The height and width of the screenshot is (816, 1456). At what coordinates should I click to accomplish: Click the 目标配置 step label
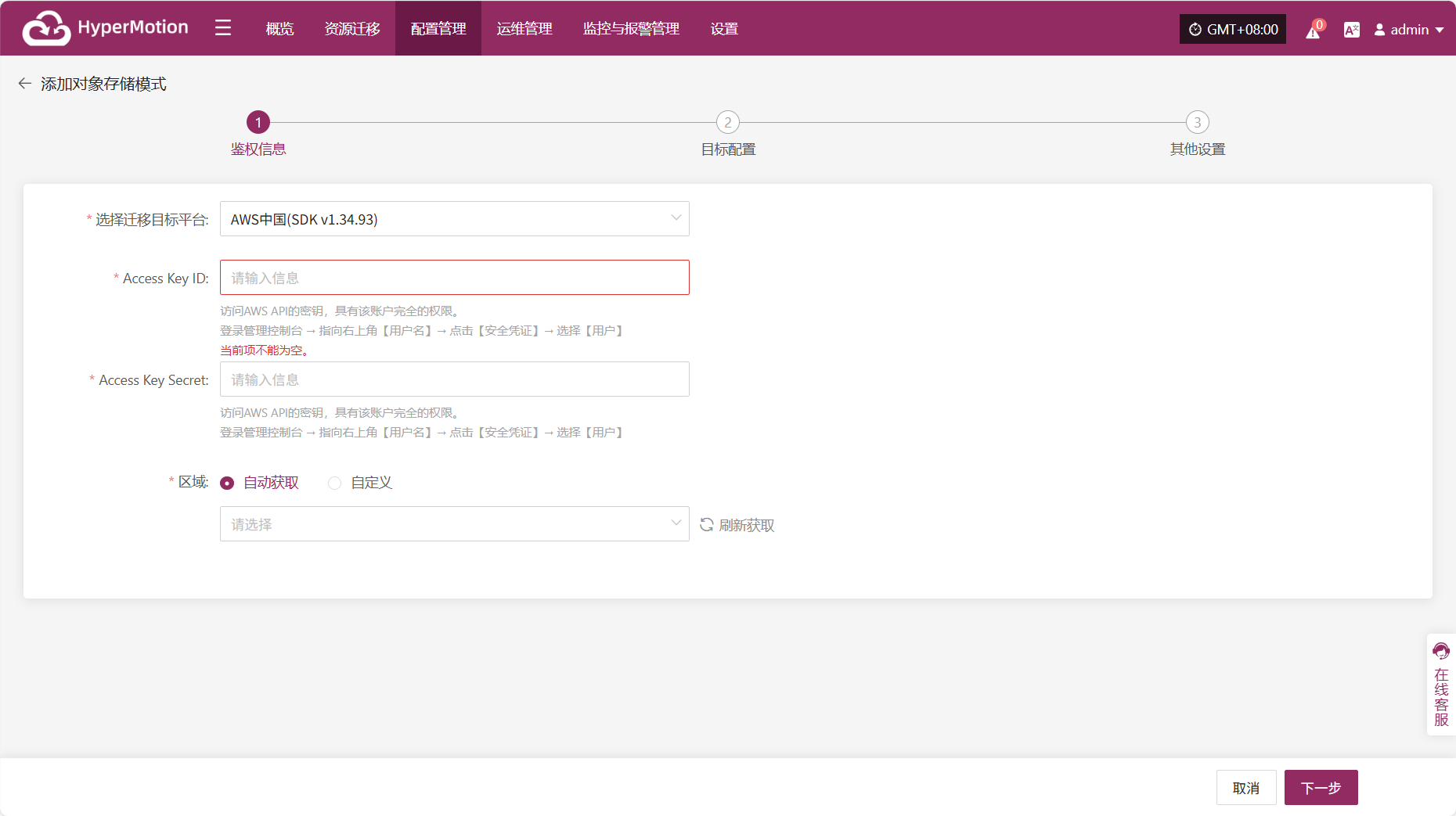[728, 149]
